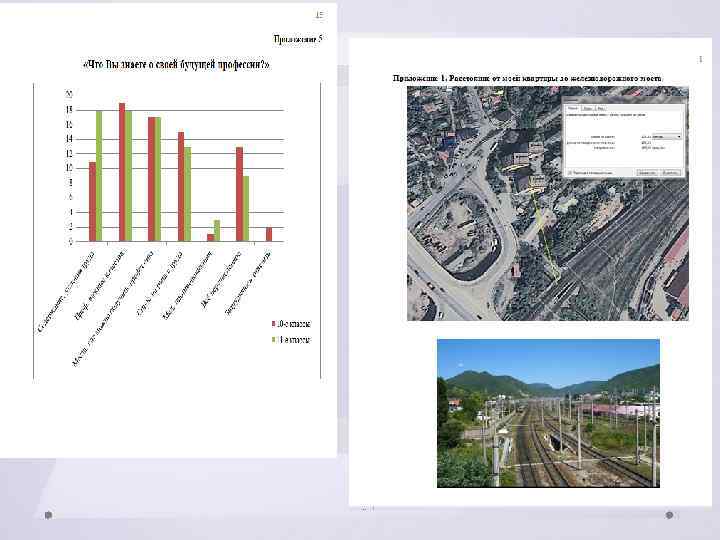Click the chart title about future profession
The width and height of the screenshot is (720, 540).
coord(176,65)
